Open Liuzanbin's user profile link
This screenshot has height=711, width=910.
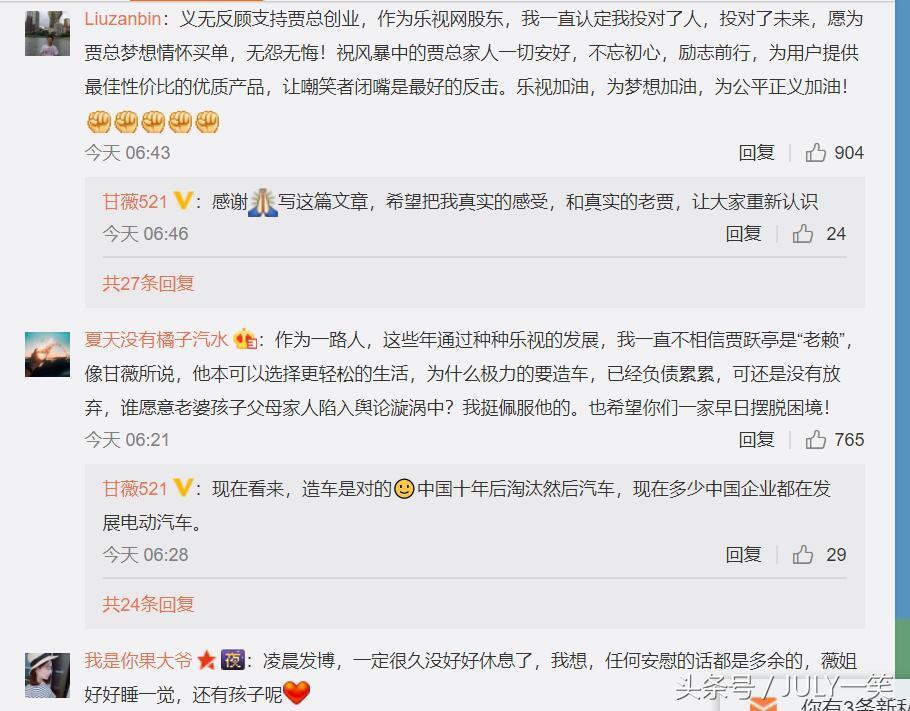tap(122, 19)
